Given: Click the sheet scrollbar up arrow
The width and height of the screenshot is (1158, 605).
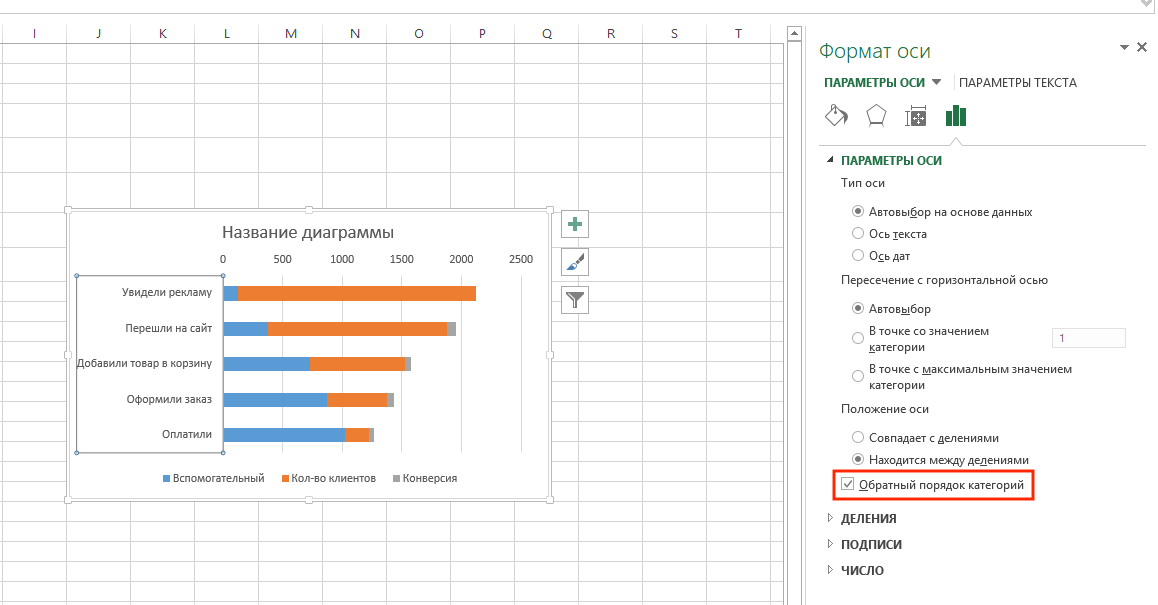Looking at the screenshot, I should (794, 33).
